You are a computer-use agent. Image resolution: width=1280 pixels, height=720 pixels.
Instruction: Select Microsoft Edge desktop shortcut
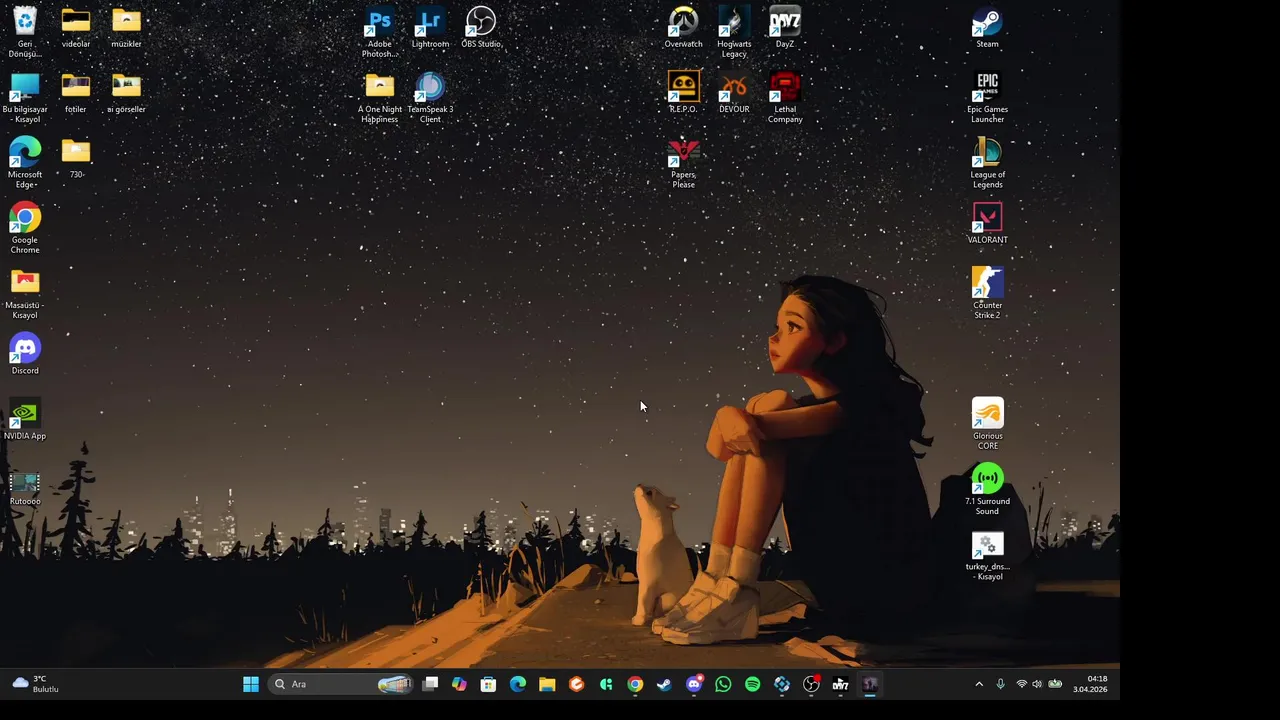(x=25, y=163)
